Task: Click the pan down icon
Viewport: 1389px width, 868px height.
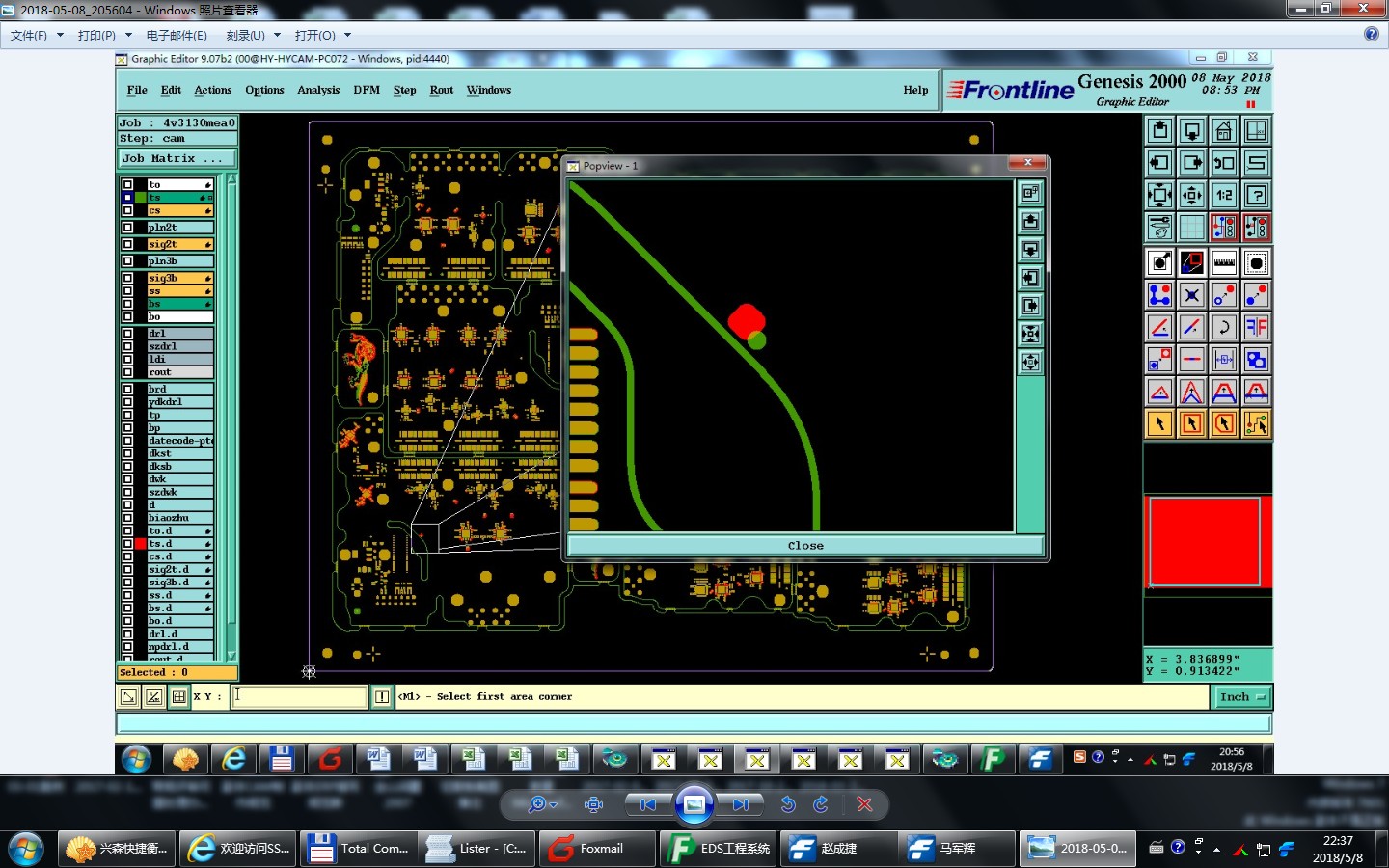Action: pyautogui.click(x=1192, y=131)
